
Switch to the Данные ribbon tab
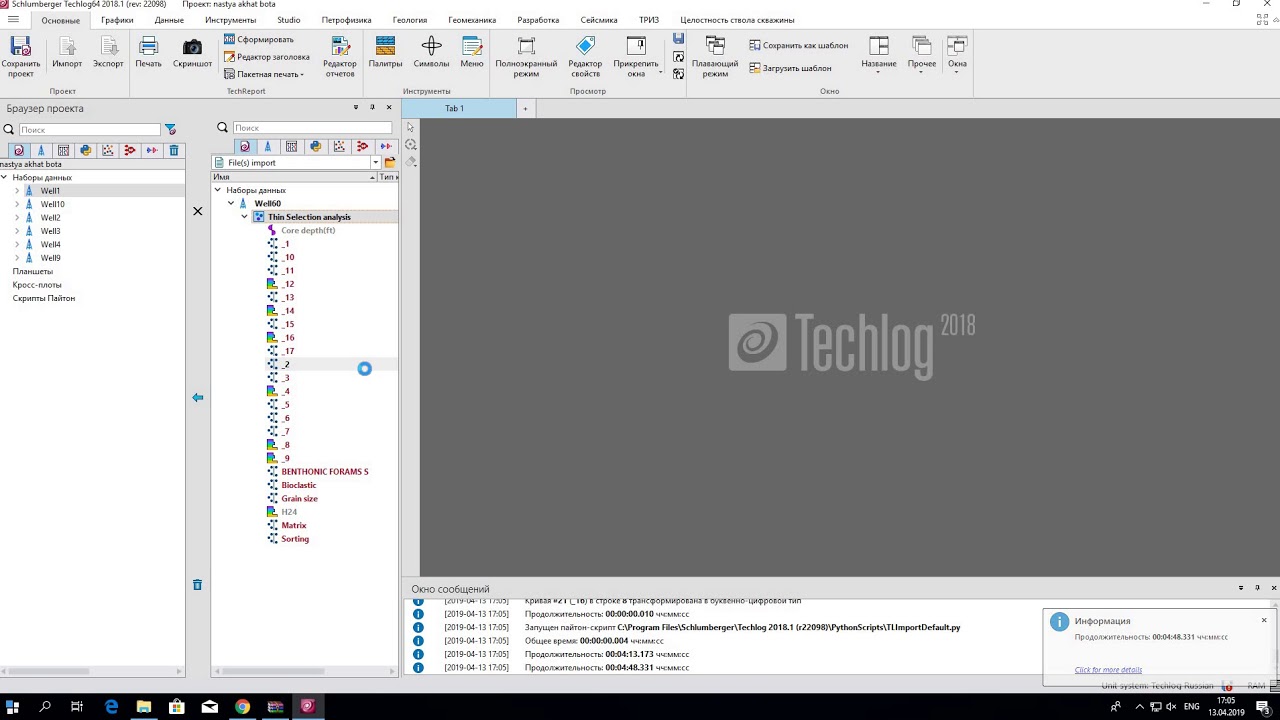(x=169, y=20)
